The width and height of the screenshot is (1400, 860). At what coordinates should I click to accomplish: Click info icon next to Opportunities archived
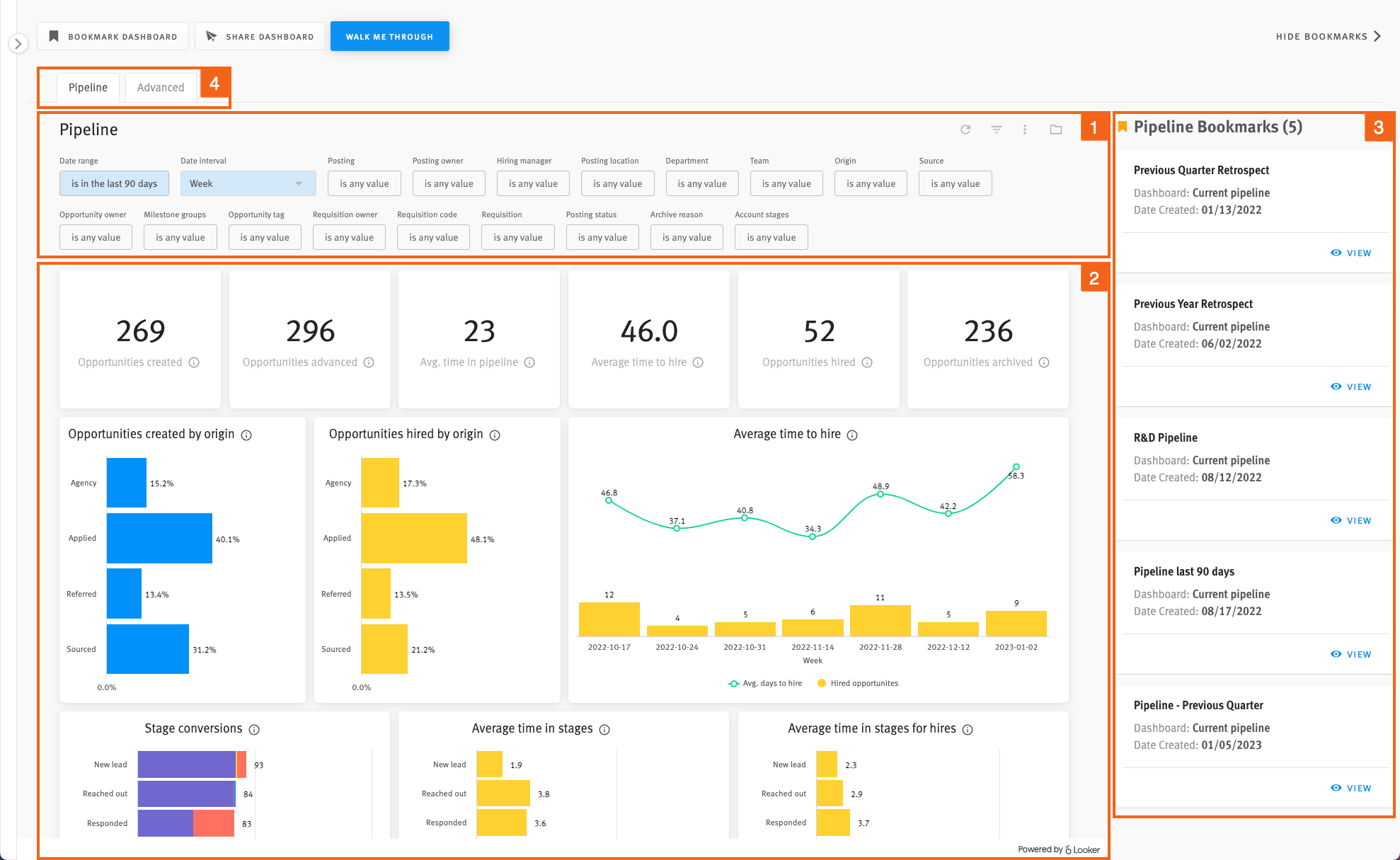pyautogui.click(x=1044, y=362)
